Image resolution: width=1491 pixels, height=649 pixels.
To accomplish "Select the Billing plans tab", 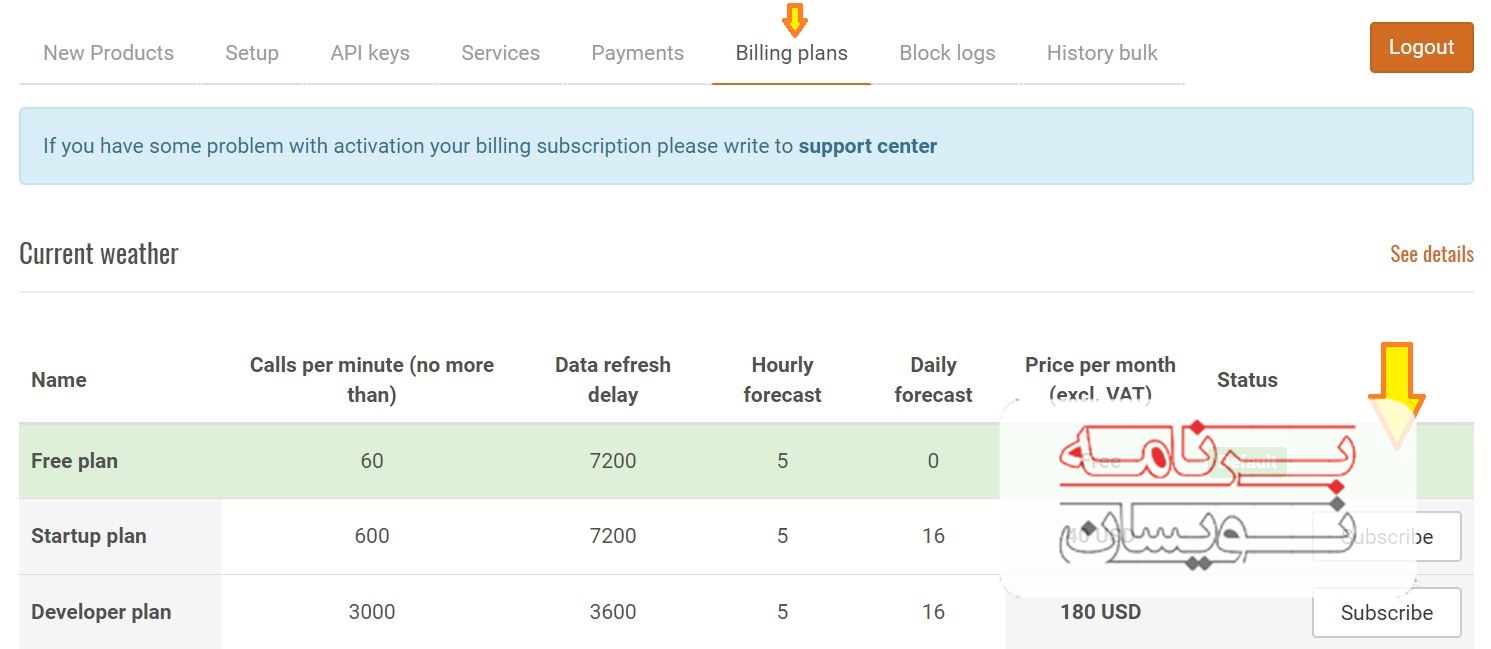I will click(792, 53).
